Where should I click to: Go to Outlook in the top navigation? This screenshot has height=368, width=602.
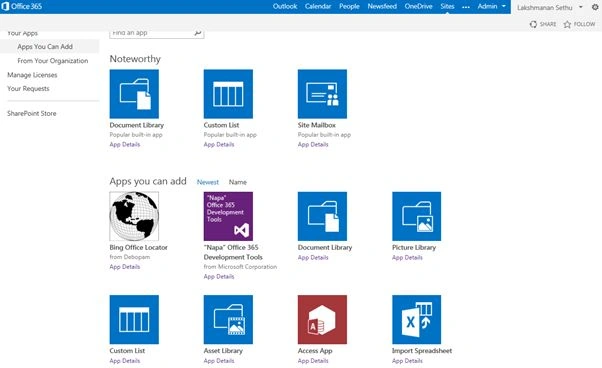click(x=285, y=6)
